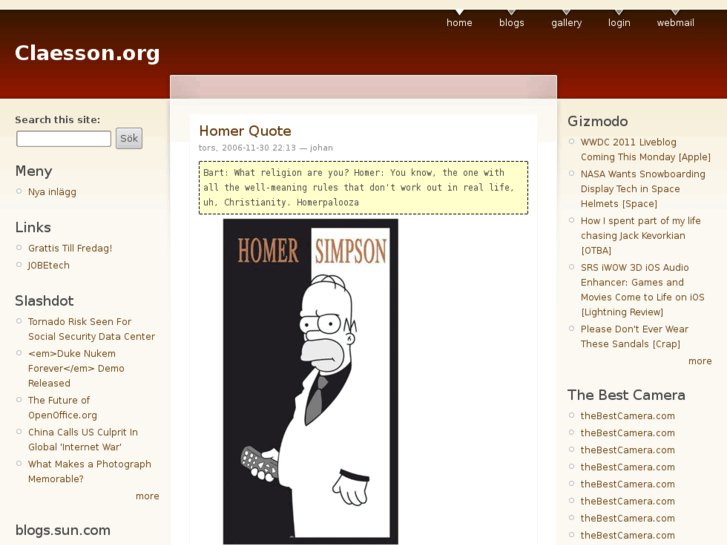Open SRS iWOW 3D iOS Audio article

click(642, 289)
